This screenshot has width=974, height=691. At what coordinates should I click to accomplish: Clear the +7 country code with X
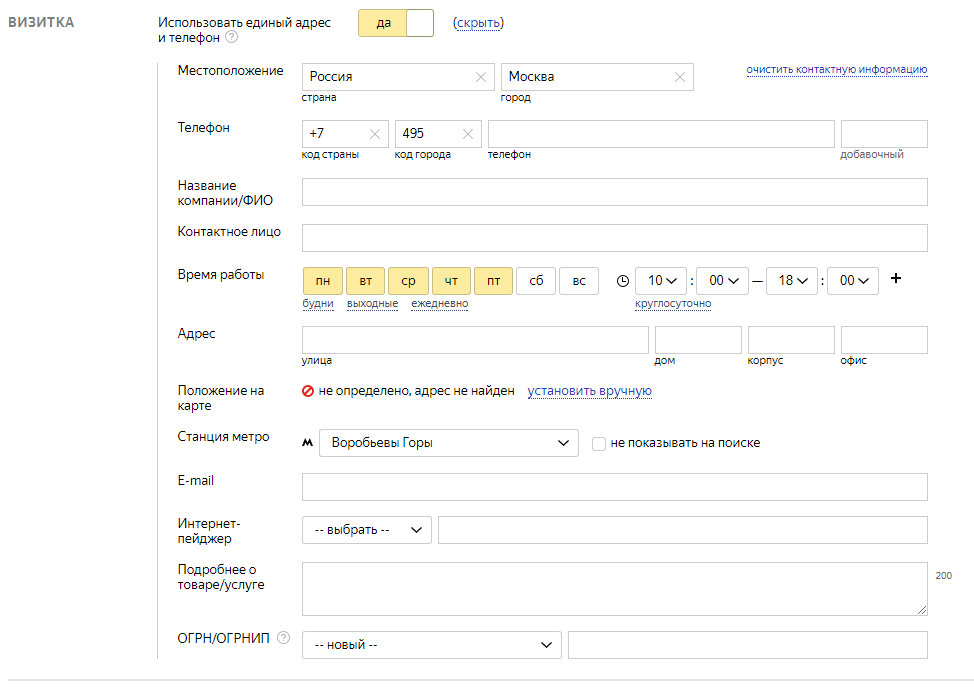[x=375, y=134]
